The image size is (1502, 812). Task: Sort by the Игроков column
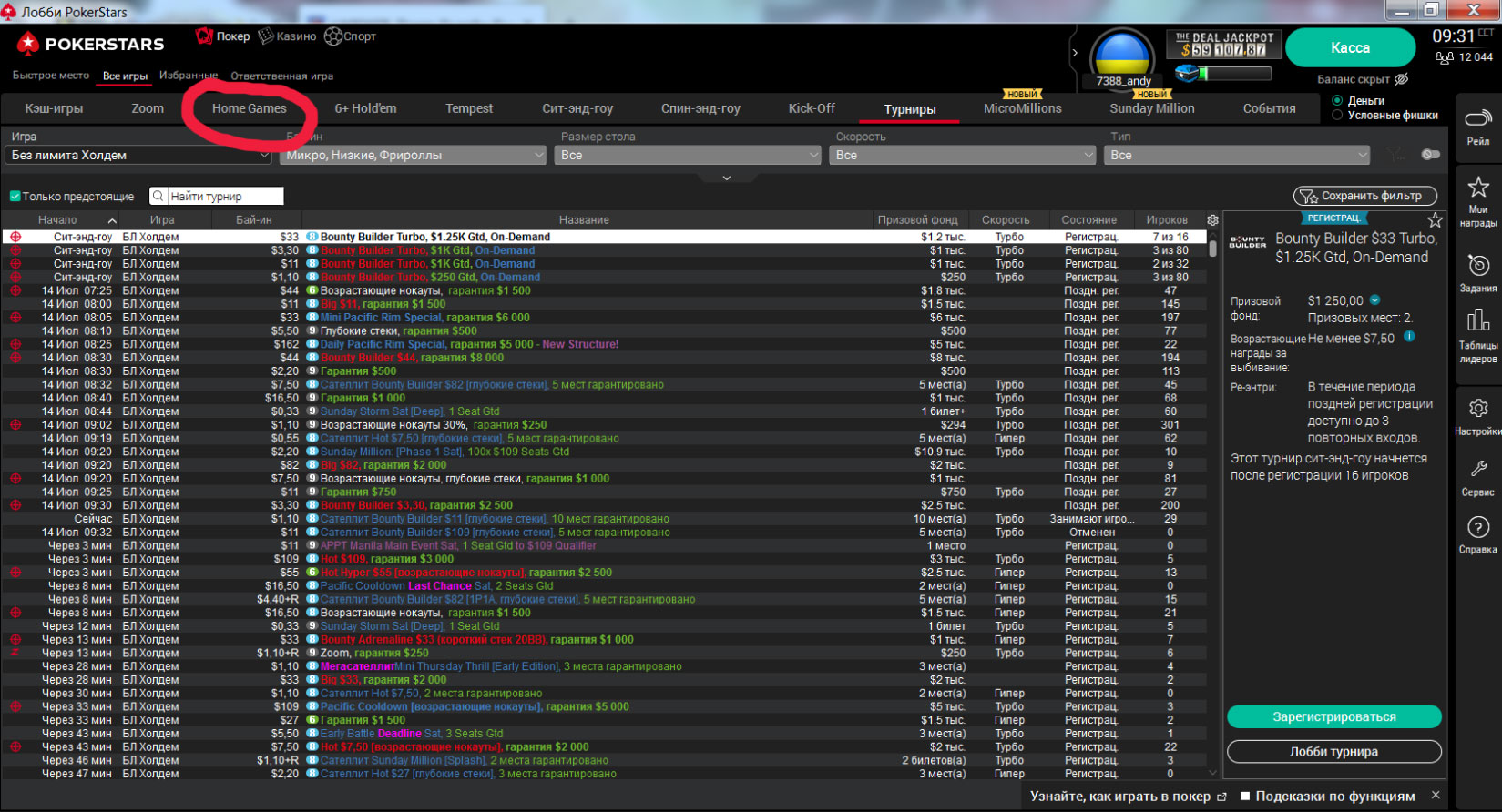click(1167, 220)
